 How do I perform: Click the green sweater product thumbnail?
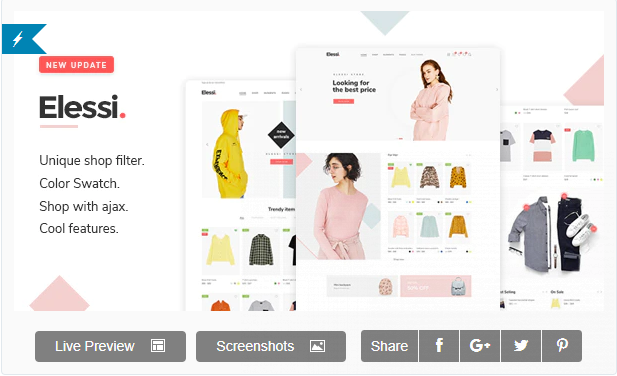(x=583, y=146)
